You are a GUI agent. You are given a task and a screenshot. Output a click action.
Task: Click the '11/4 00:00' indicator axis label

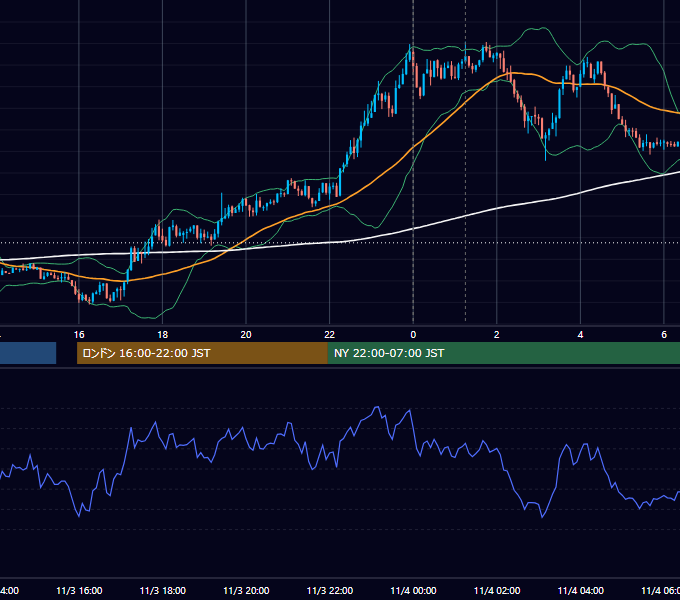click(x=413, y=590)
